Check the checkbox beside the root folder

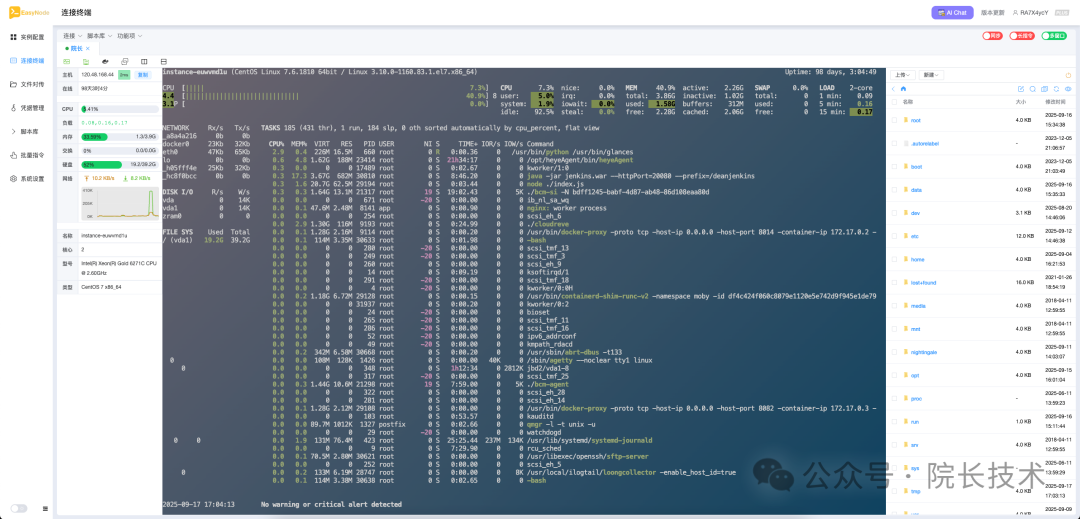(895, 120)
